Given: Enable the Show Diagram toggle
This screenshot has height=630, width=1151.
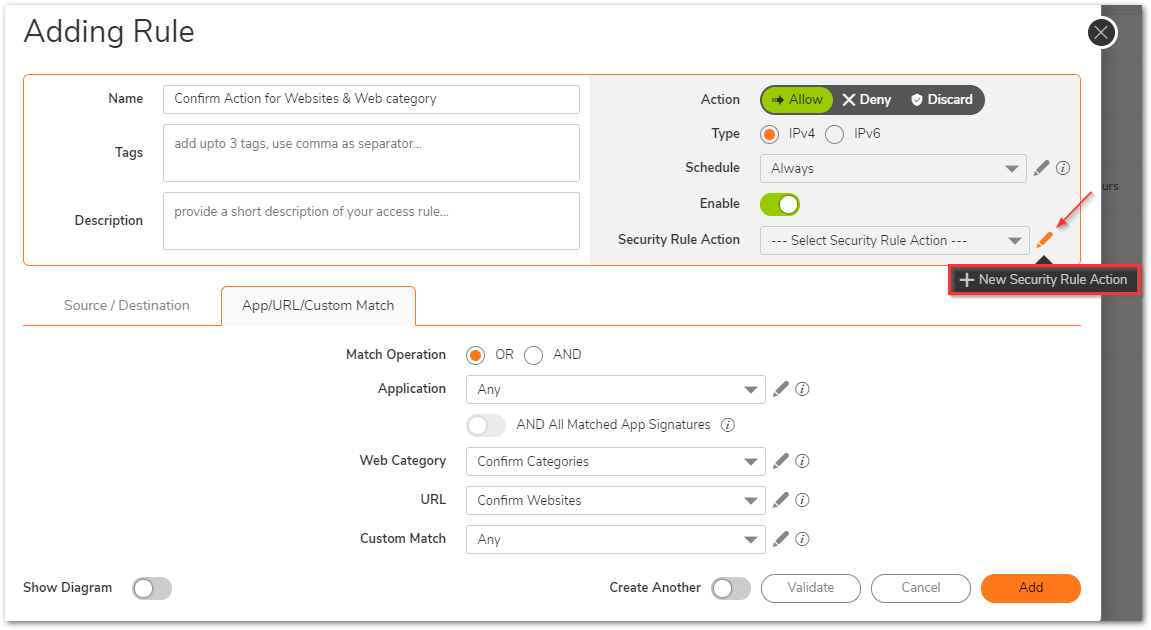Looking at the screenshot, I should click(x=152, y=589).
